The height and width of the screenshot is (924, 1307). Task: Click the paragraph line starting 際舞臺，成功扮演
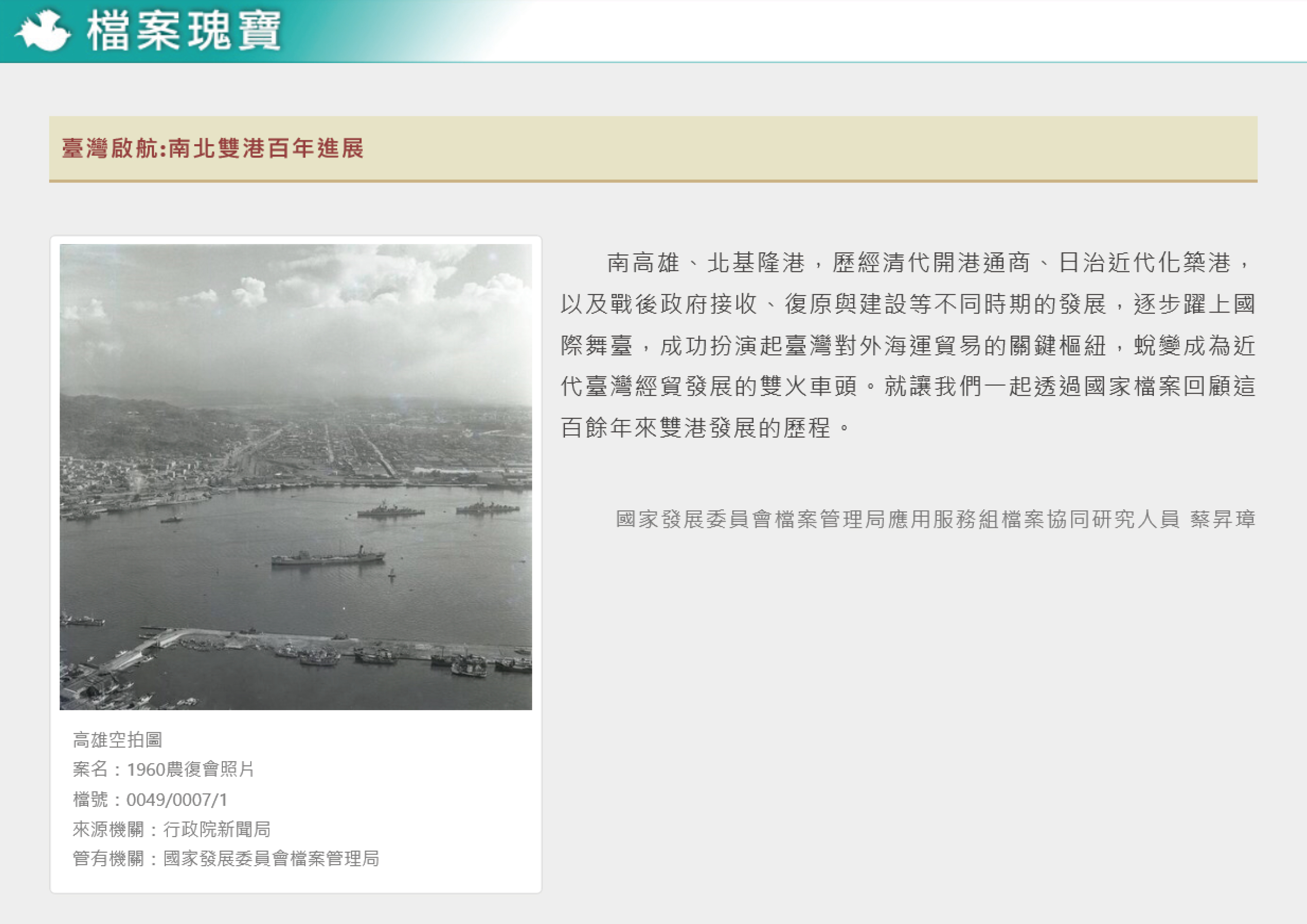(908, 346)
